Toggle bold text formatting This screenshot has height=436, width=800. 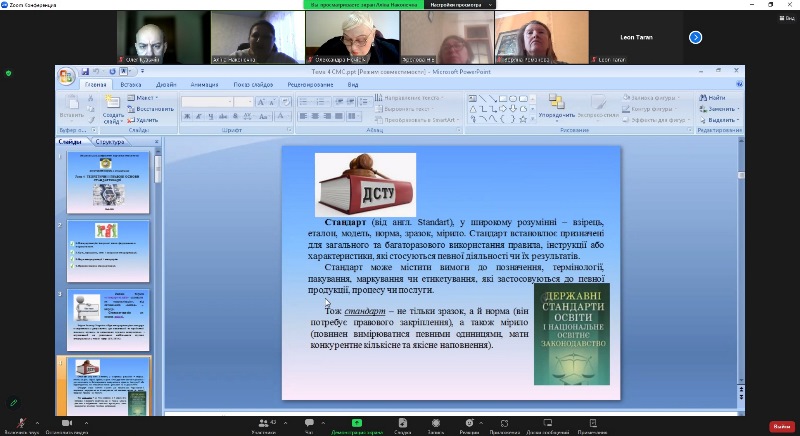[187, 116]
